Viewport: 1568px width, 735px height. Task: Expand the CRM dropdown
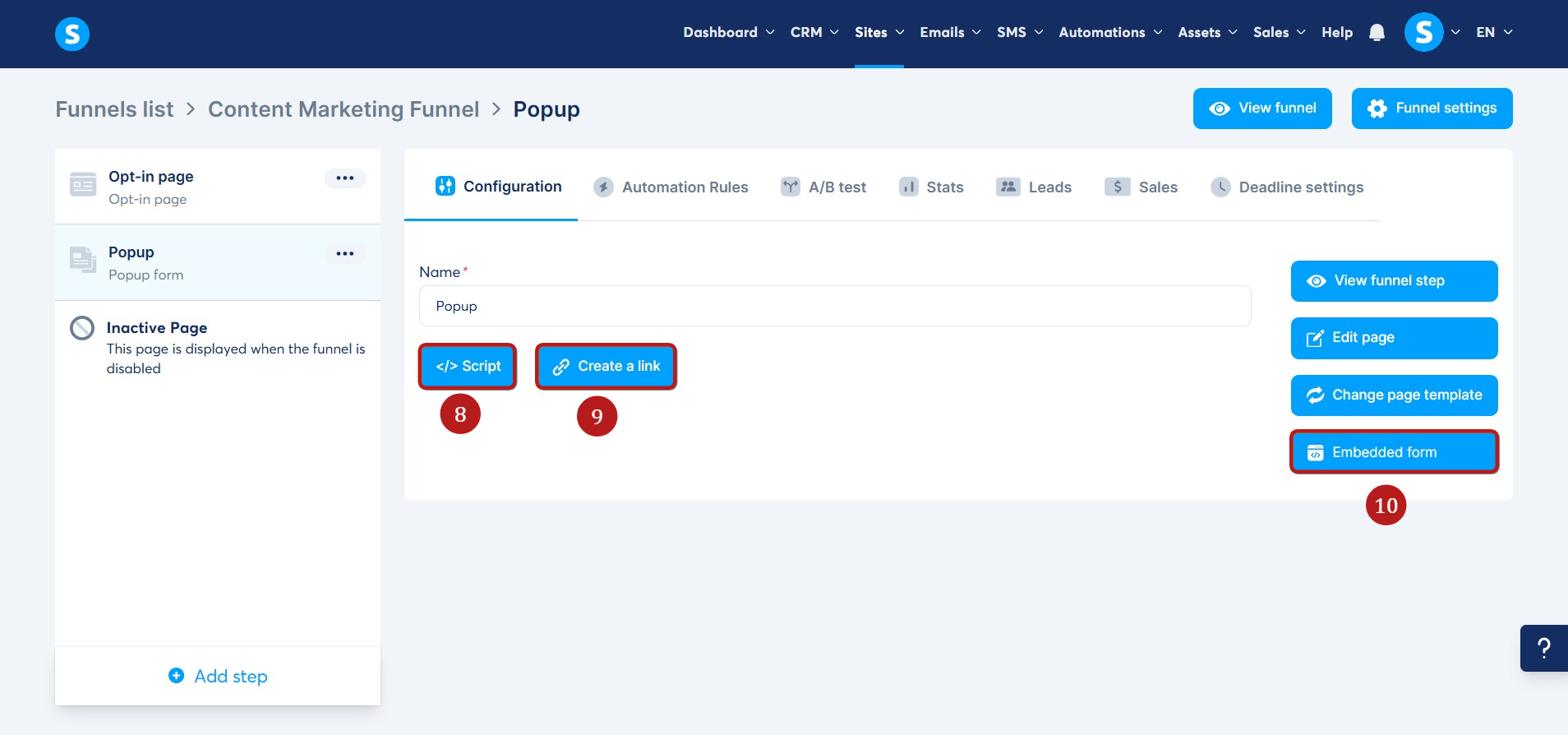(x=814, y=32)
